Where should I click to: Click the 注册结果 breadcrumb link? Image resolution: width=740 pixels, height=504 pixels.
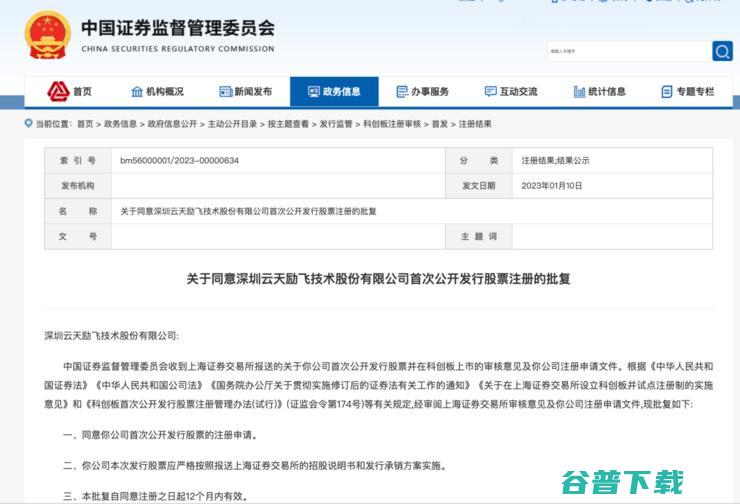pyautogui.click(x=475, y=124)
